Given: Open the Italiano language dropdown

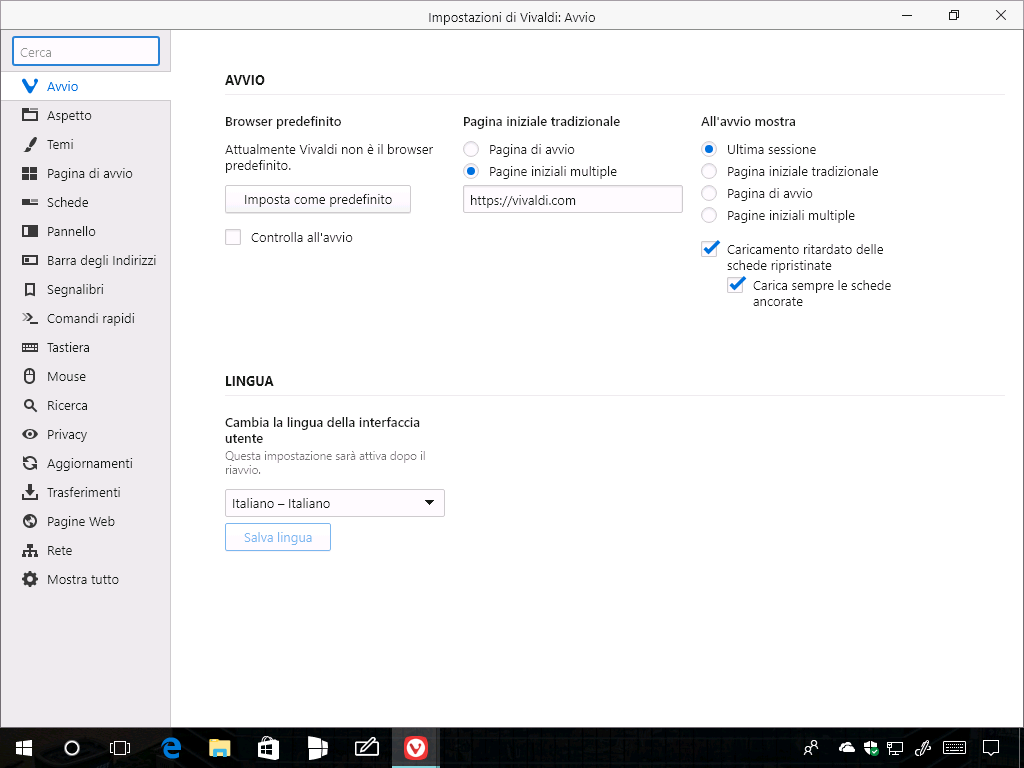Looking at the screenshot, I should [334, 503].
